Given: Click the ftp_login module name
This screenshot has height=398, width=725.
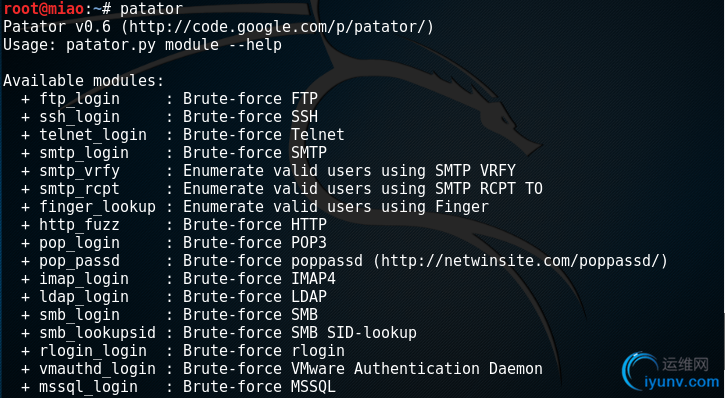Looking at the screenshot, I should point(80,99).
